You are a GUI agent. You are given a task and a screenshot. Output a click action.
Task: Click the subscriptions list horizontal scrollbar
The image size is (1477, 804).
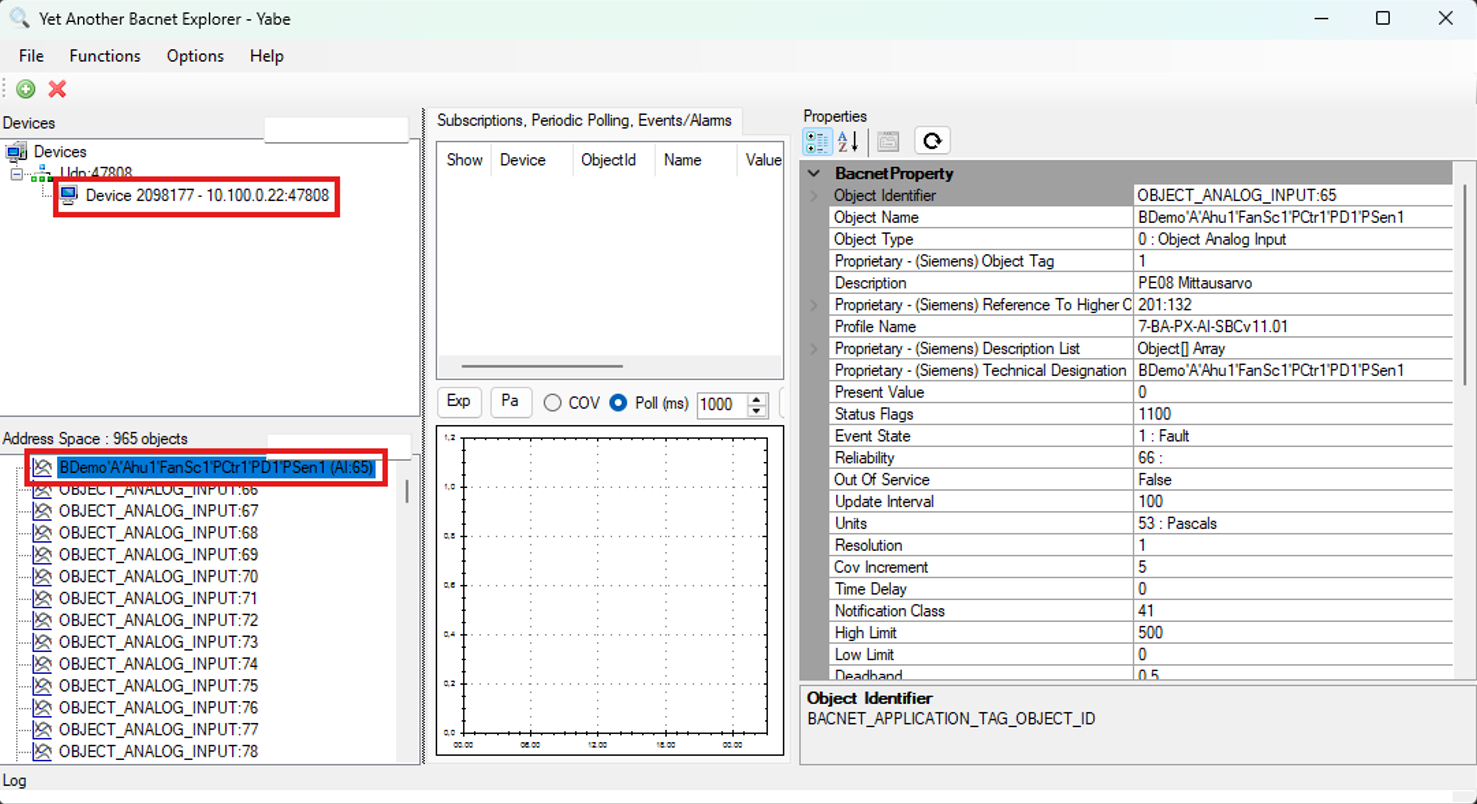tap(542, 366)
